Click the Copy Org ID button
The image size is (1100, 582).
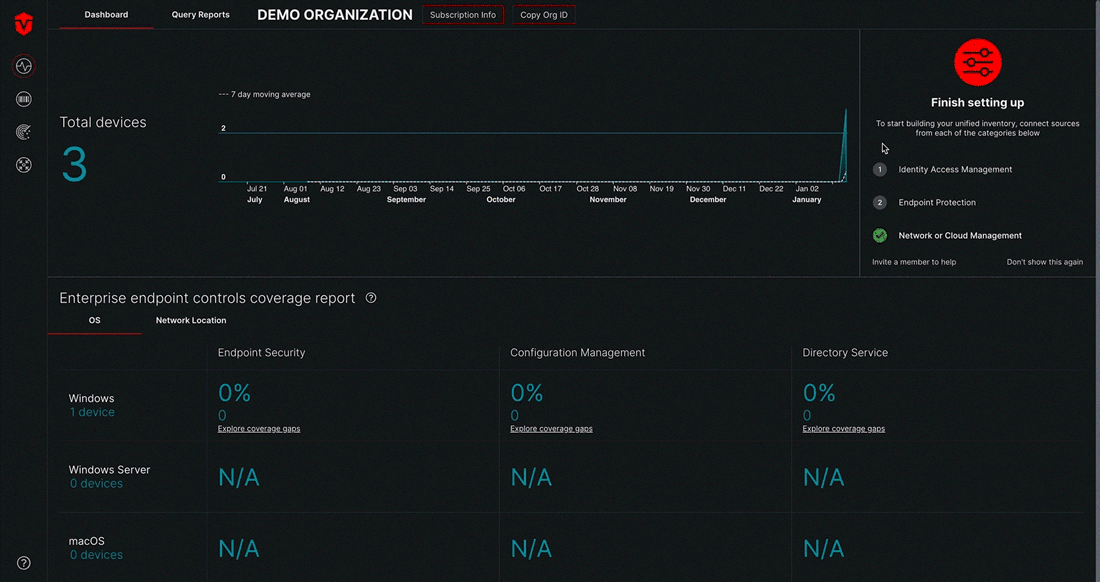click(544, 15)
